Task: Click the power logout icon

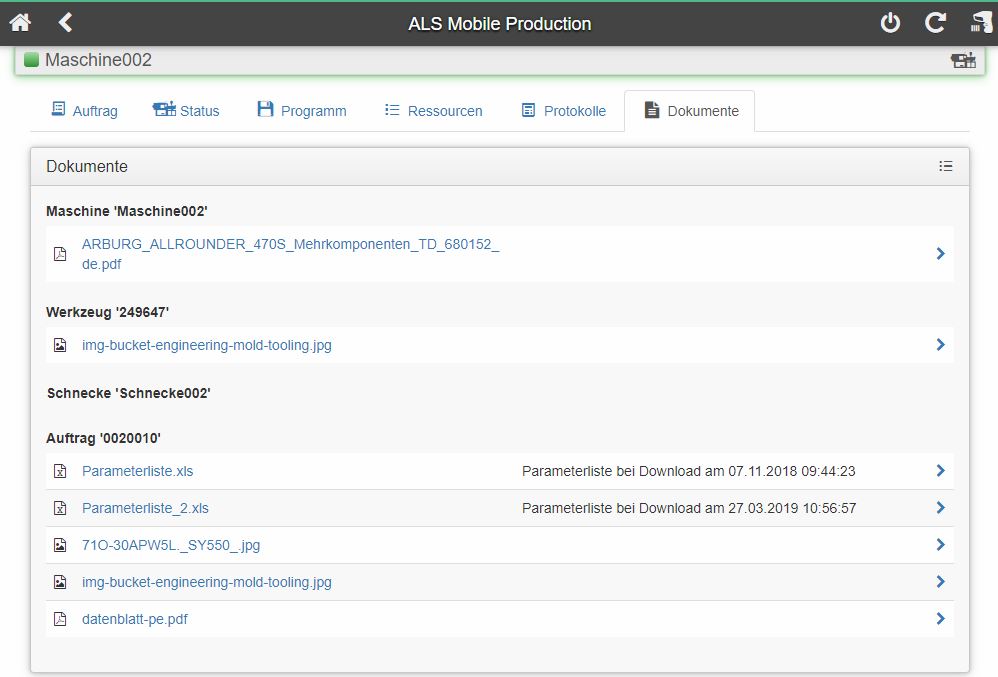Action: pos(890,23)
